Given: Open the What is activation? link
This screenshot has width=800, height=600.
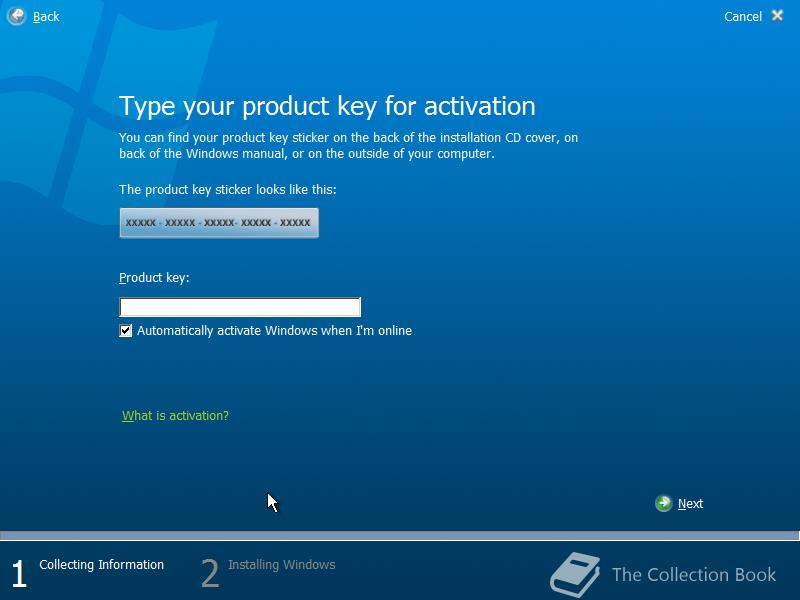Looking at the screenshot, I should click(175, 416).
